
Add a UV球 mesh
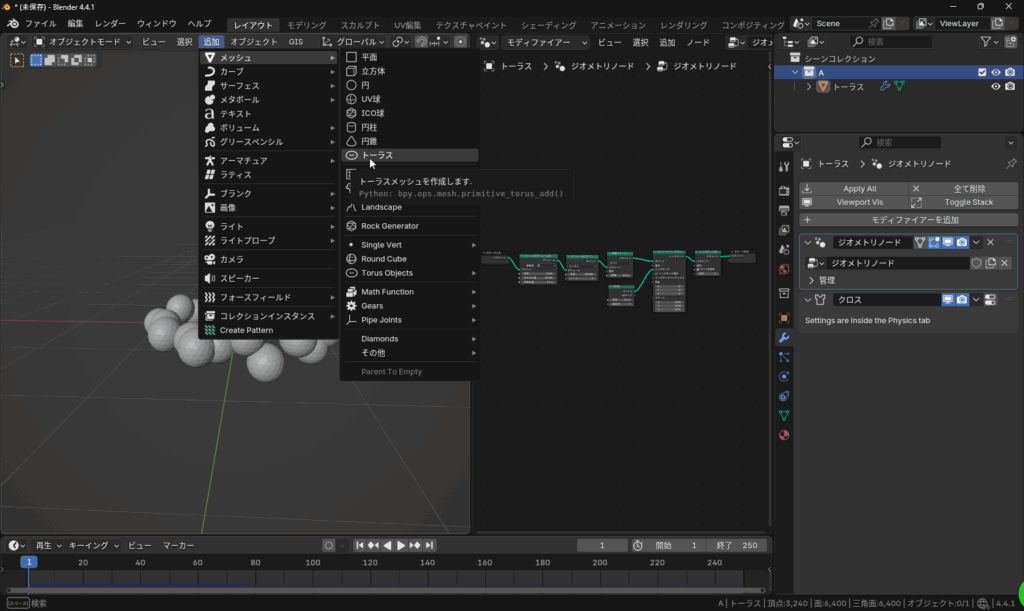point(409,99)
